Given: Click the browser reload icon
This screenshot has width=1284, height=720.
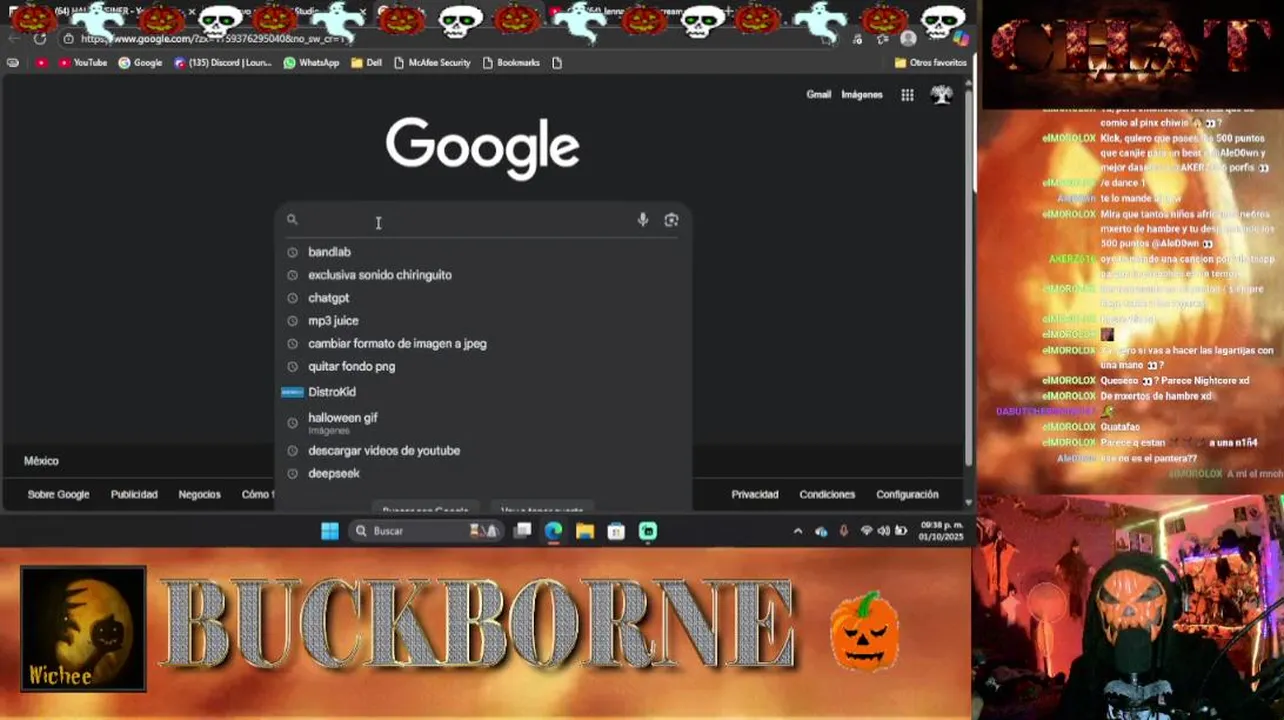Looking at the screenshot, I should pyautogui.click(x=40, y=39).
